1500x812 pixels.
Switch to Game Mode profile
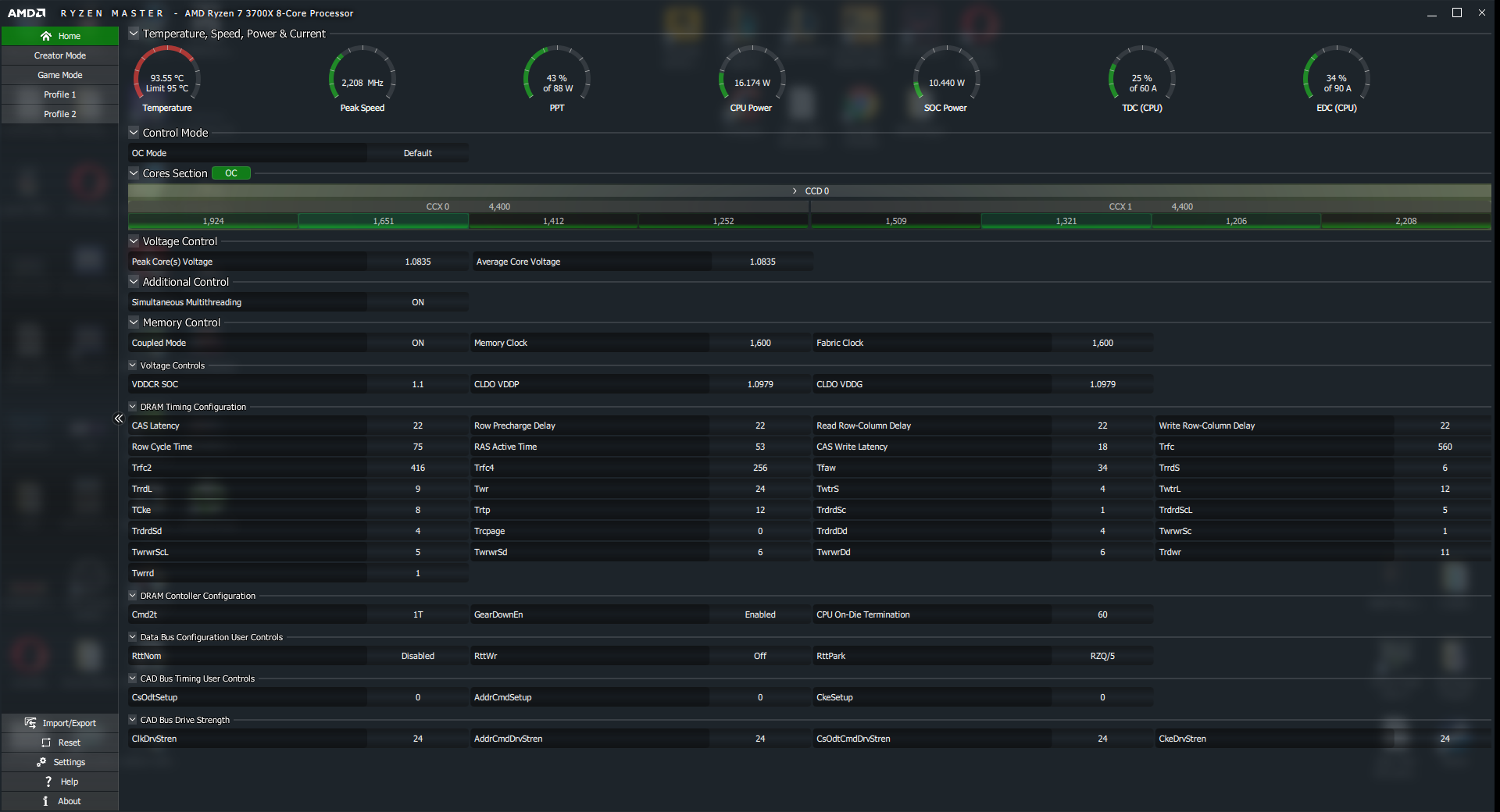60,75
